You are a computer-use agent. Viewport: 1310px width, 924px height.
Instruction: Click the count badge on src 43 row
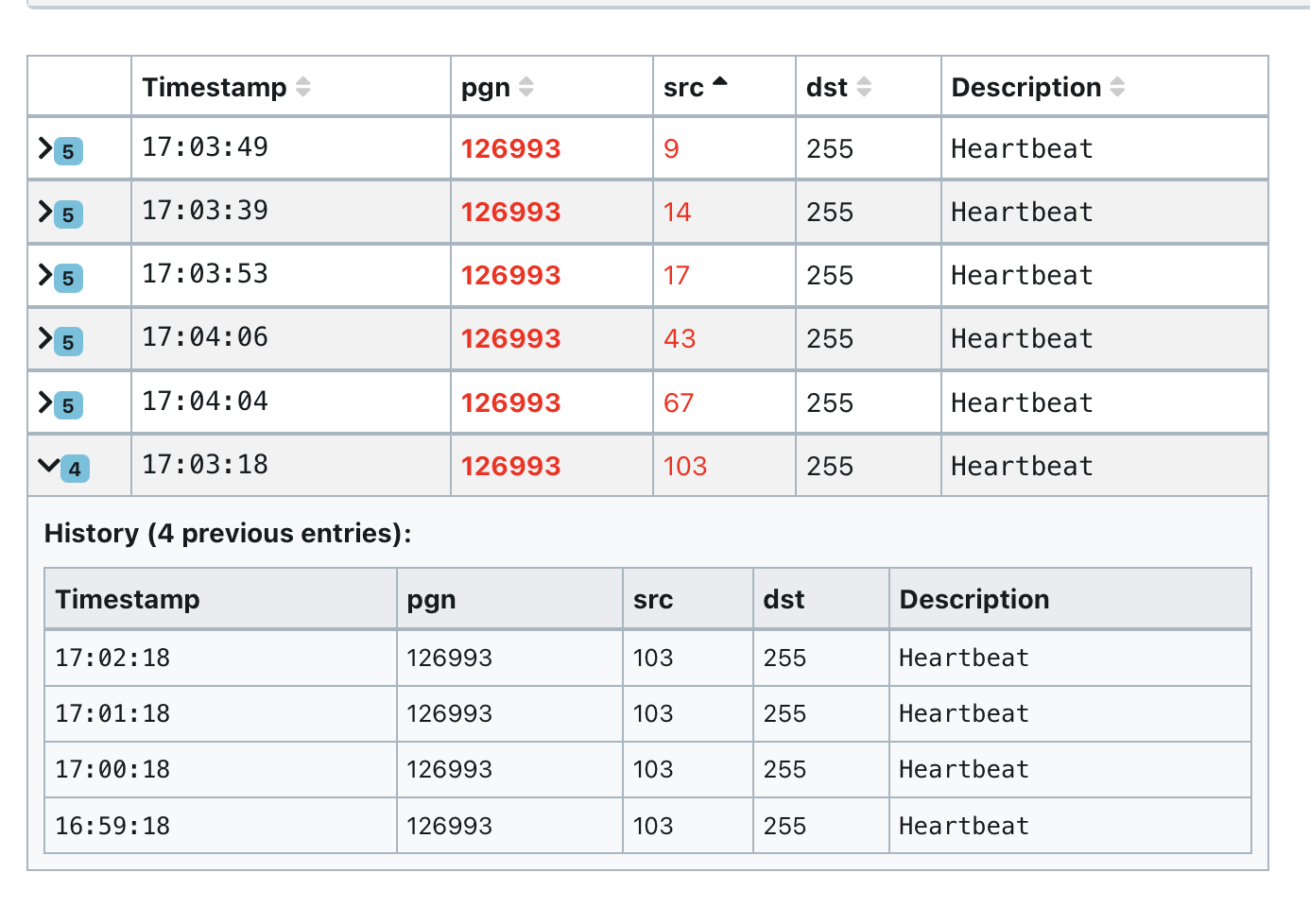coord(68,342)
